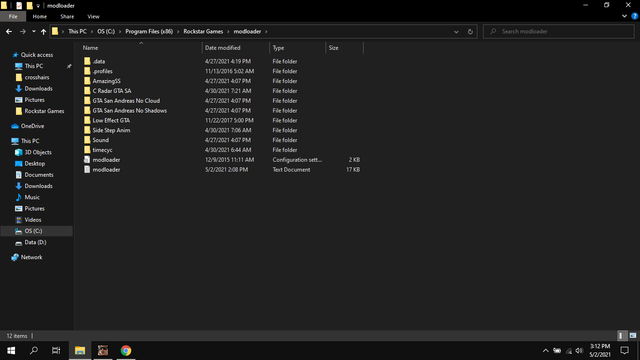Switch to the View ribbon tab
The height and width of the screenshot is (360, 640).
coord(93,17)
